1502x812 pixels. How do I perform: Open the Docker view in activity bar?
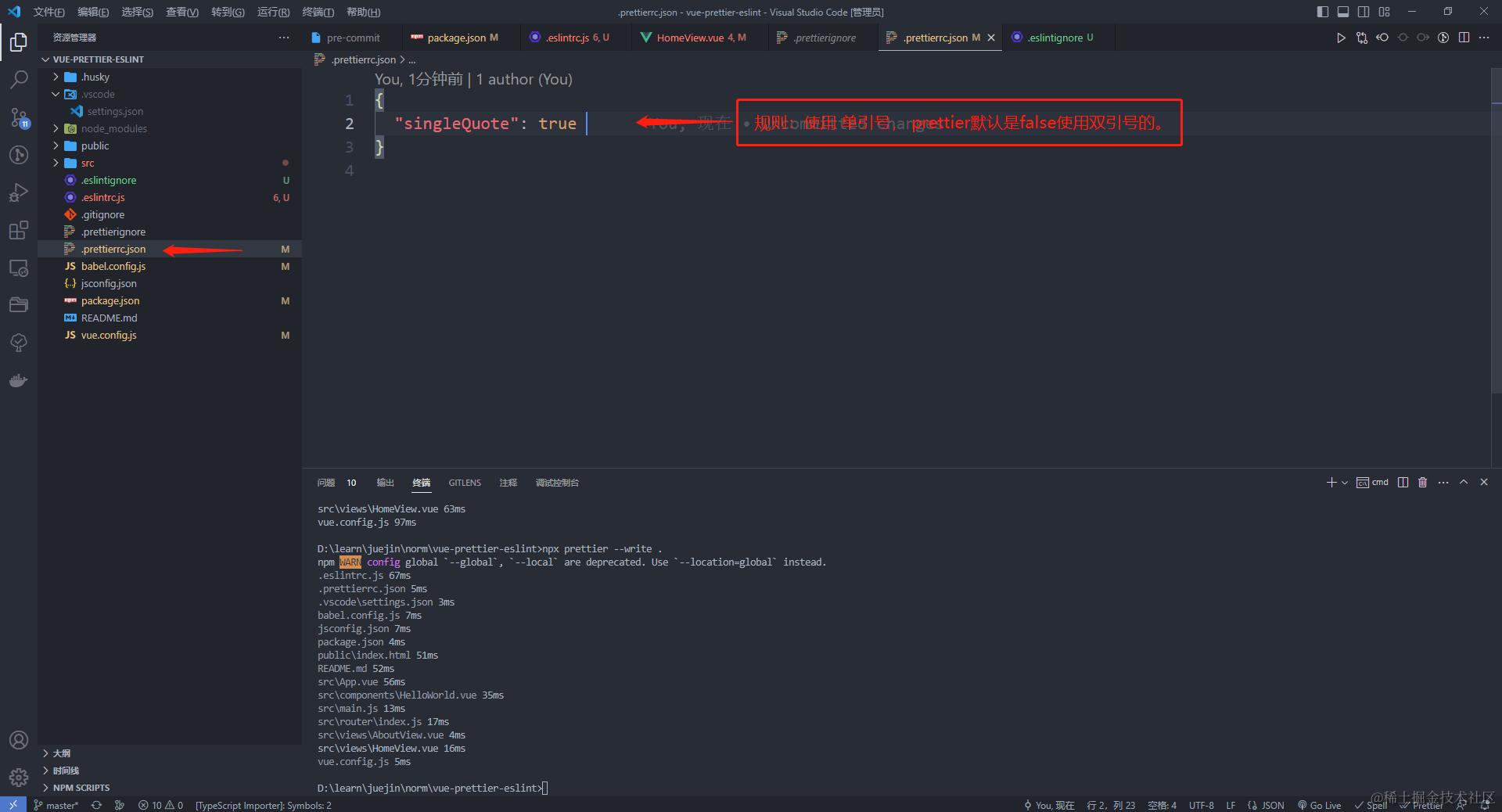[x=19, y=381]
